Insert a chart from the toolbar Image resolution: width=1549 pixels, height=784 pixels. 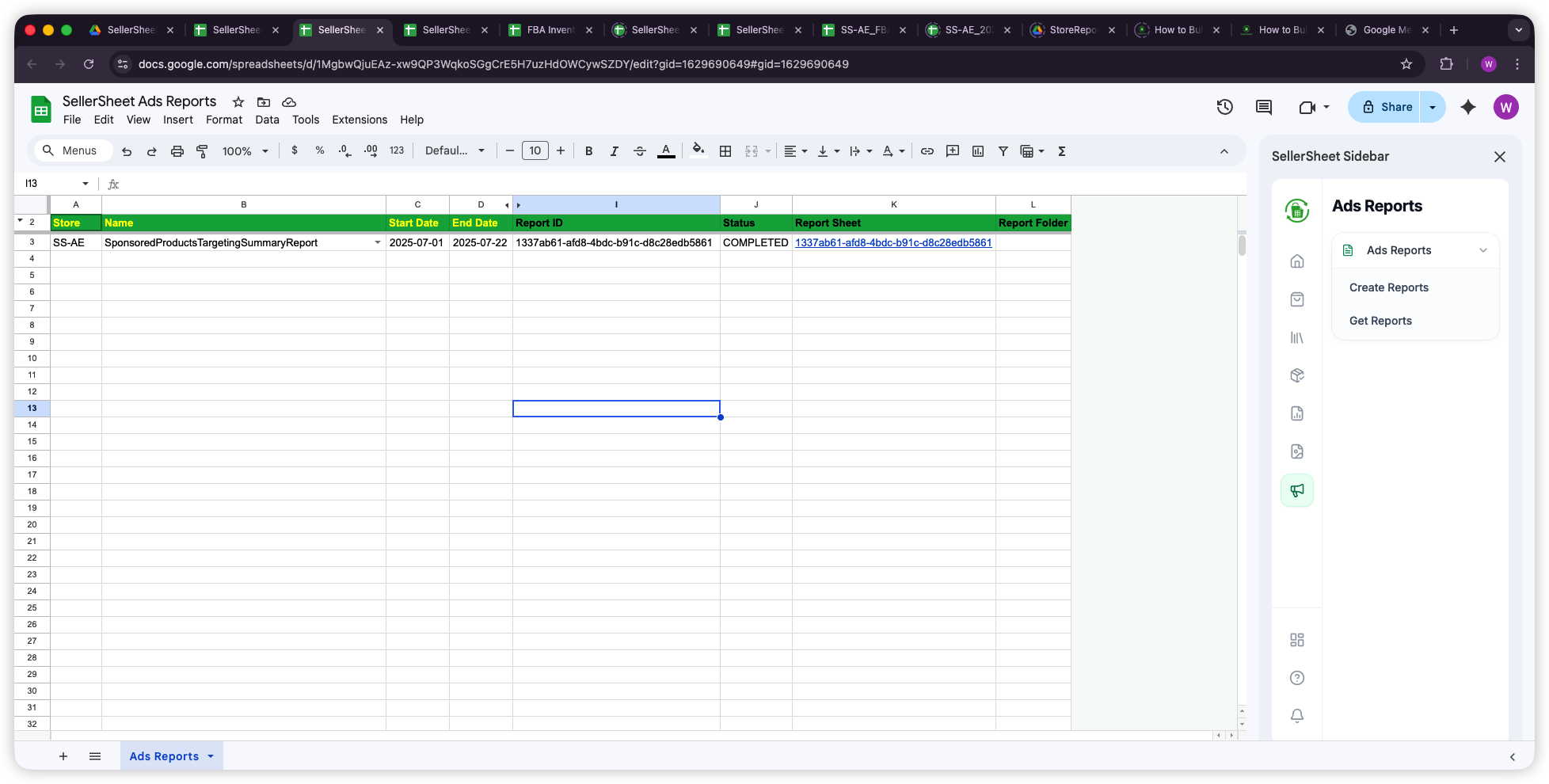click(978, 150)
